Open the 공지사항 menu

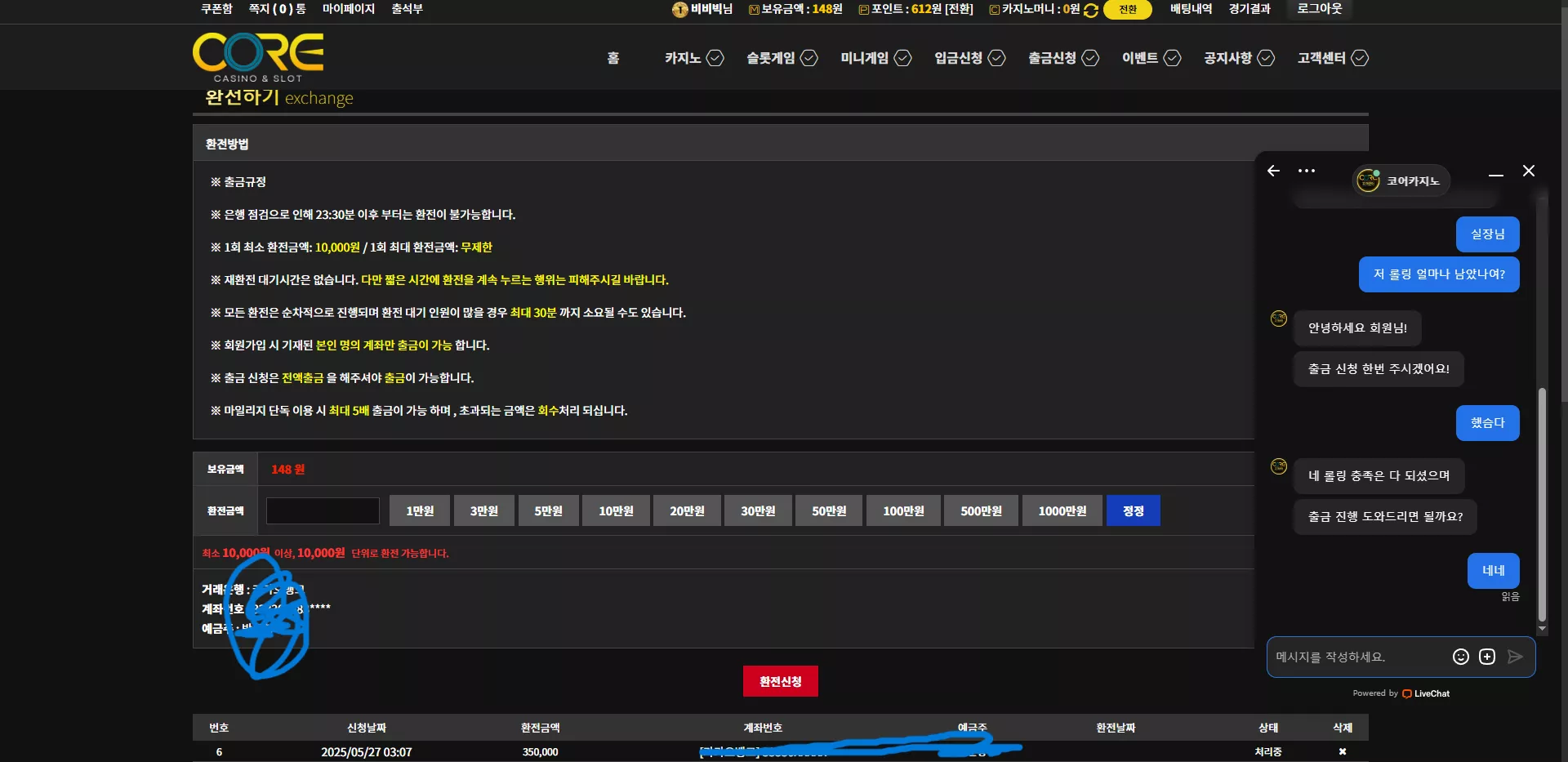[1228, 58]
